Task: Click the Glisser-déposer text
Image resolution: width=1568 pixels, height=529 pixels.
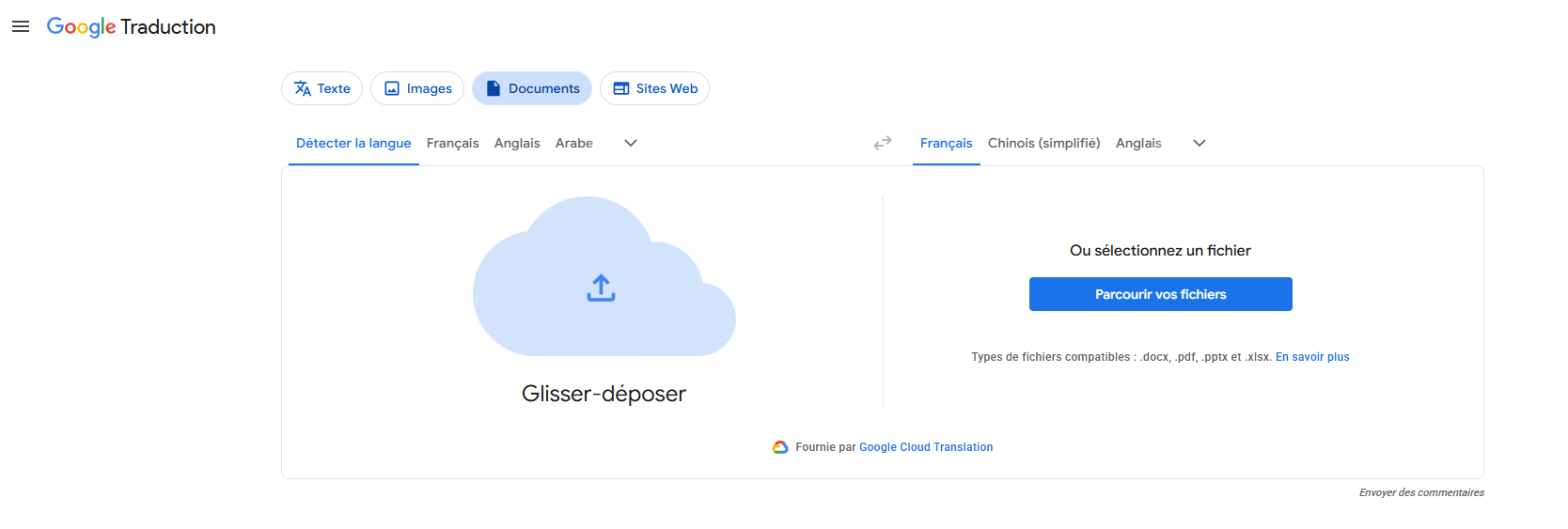Action: (604, 394)
